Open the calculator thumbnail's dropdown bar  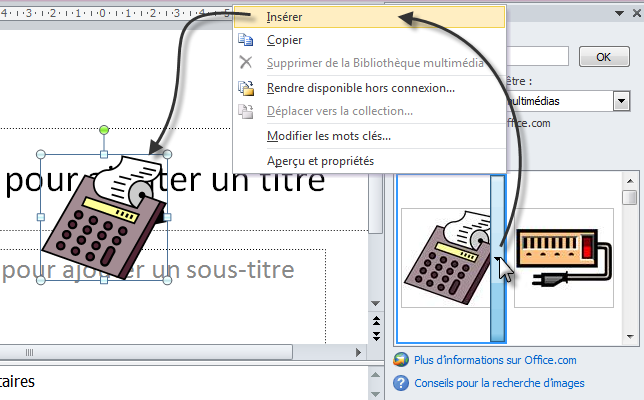[497, 259]
